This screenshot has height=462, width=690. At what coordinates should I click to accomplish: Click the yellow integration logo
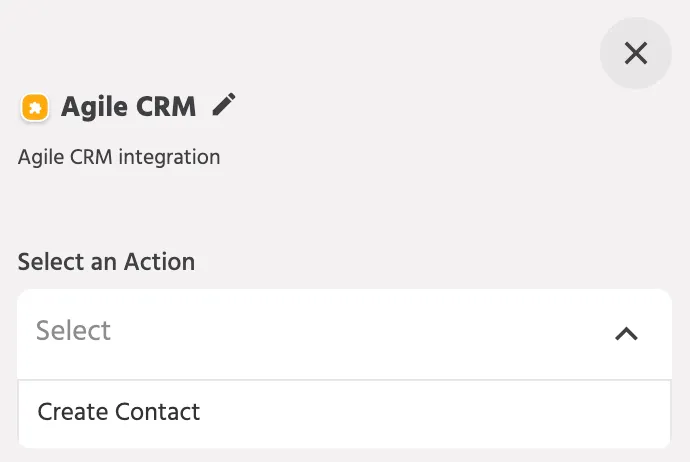[35, 107]
